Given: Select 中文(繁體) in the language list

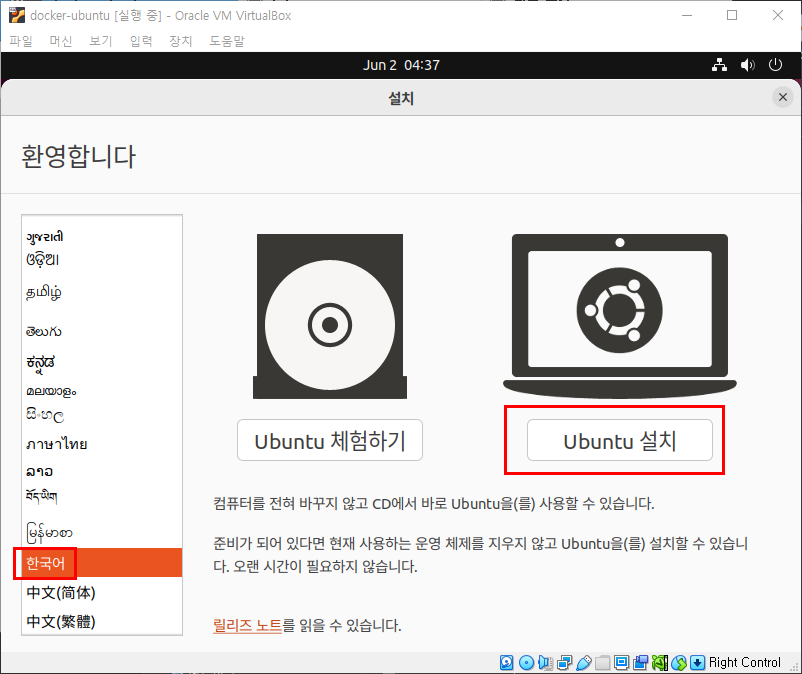Looking at the screenshot, I should click(x=102, y=621).
